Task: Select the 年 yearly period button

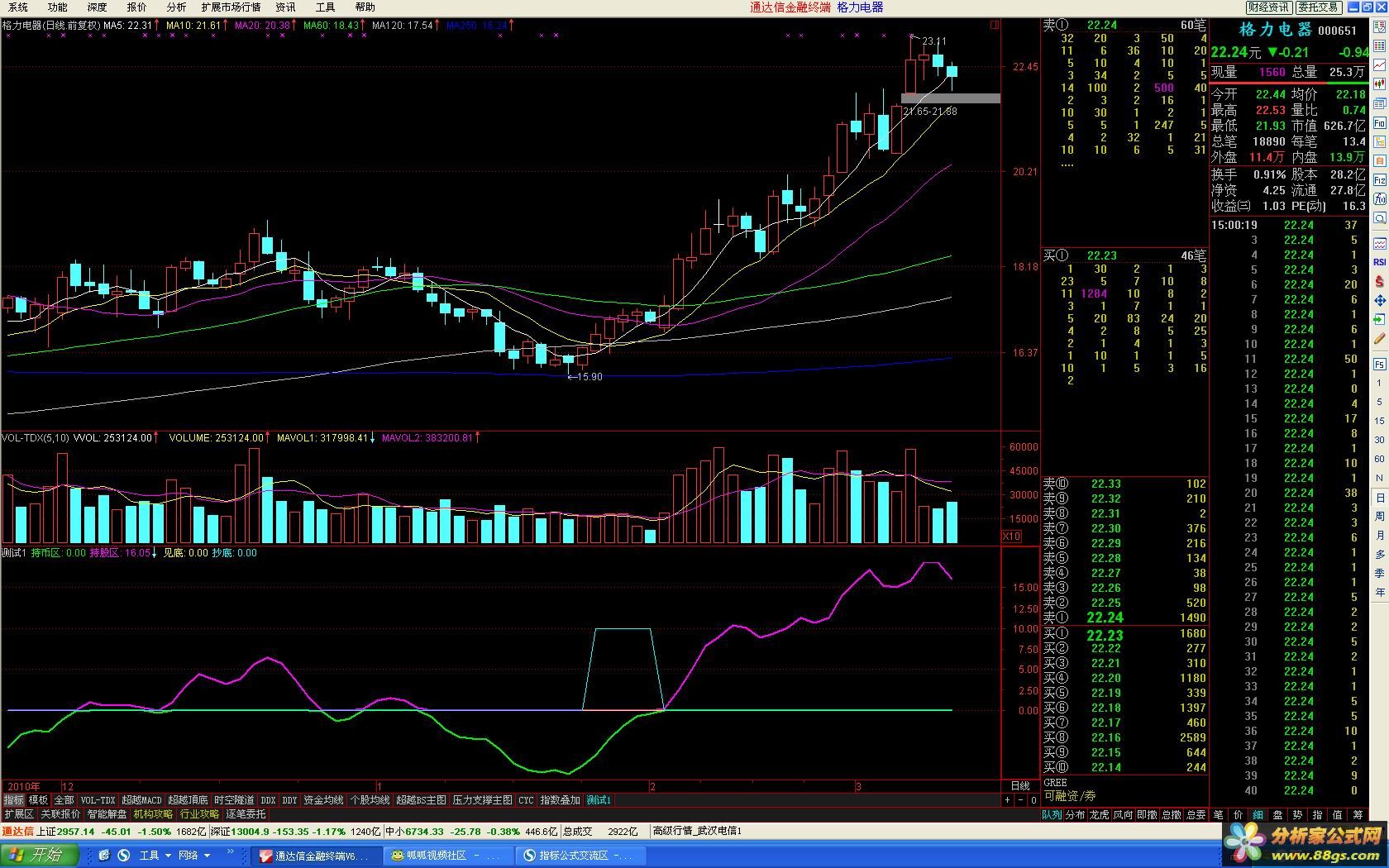Action: pyautogui.click(x=1379, y=592)
